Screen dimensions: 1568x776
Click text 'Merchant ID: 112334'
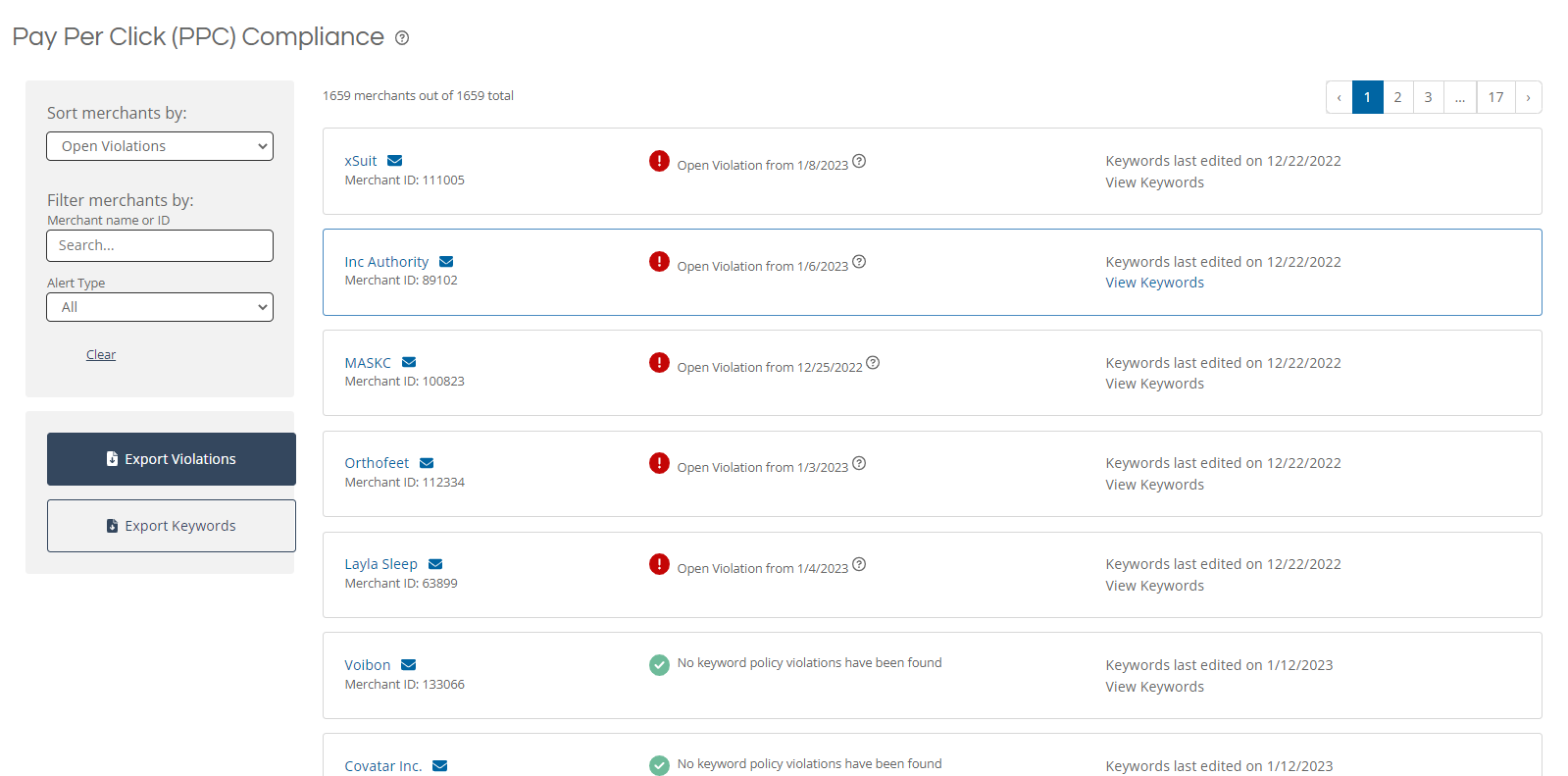[405, 483]
